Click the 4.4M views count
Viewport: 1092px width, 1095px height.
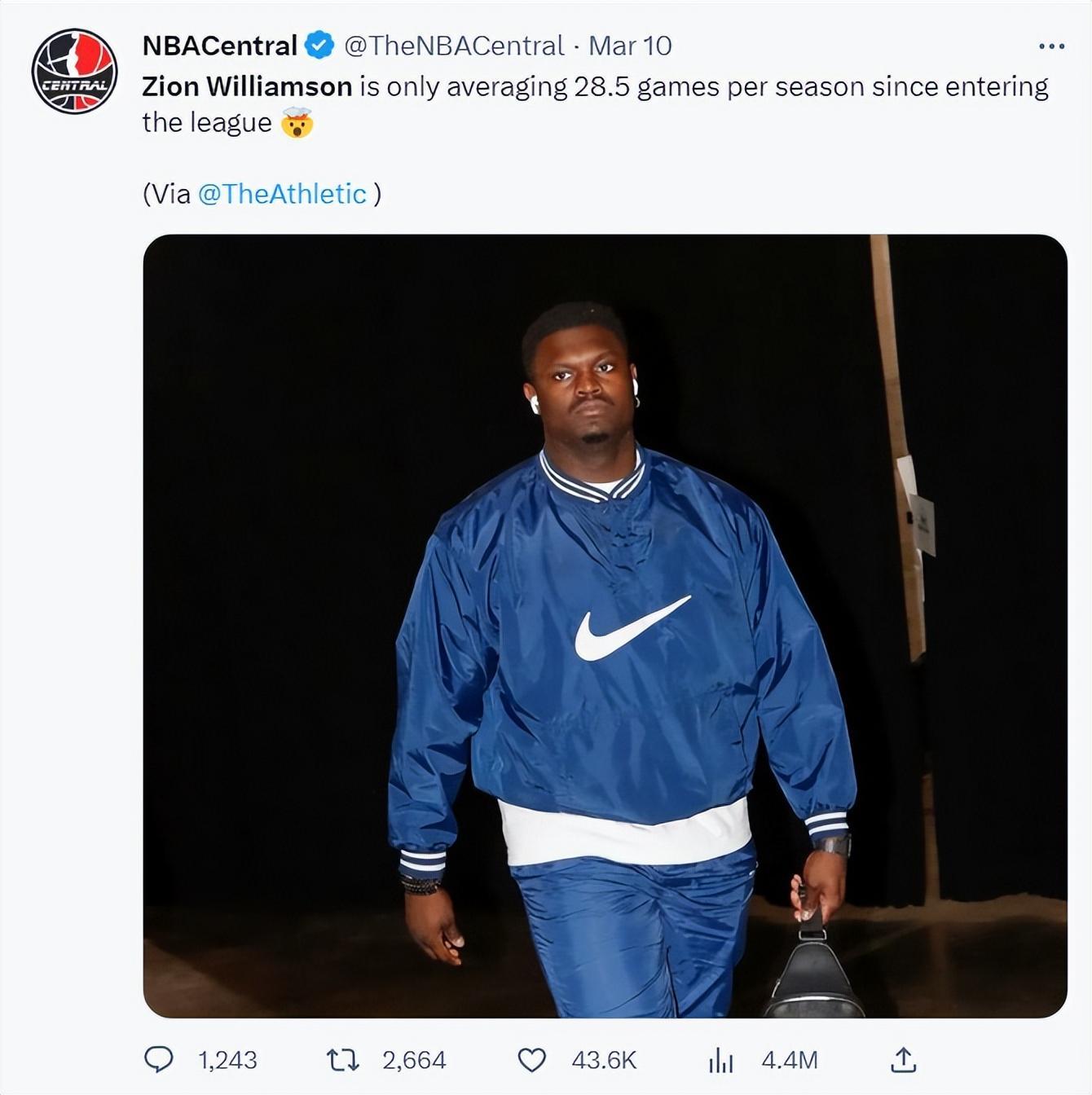(789, 1060)
